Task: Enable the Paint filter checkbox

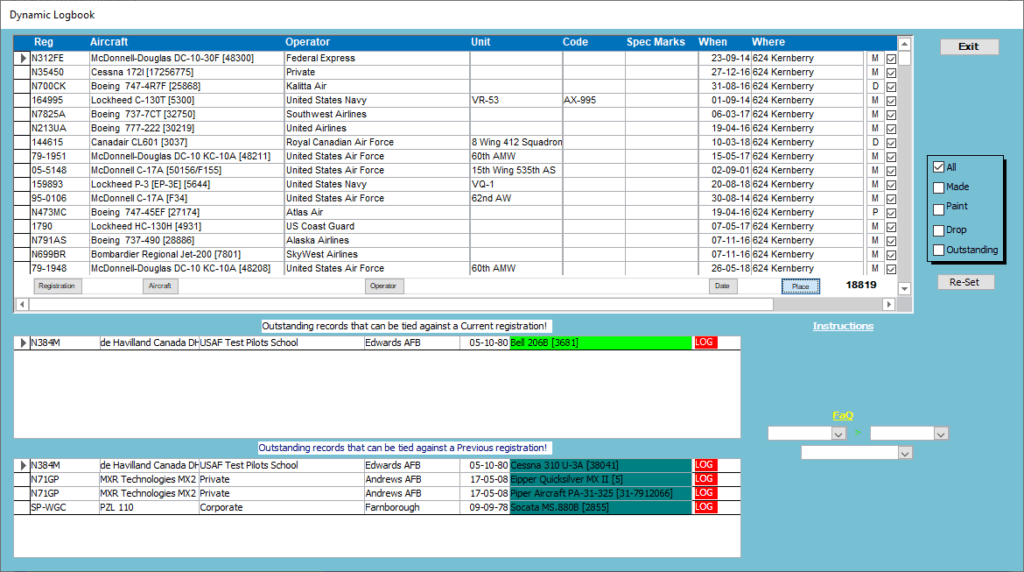Action: (x=938, y=209)
